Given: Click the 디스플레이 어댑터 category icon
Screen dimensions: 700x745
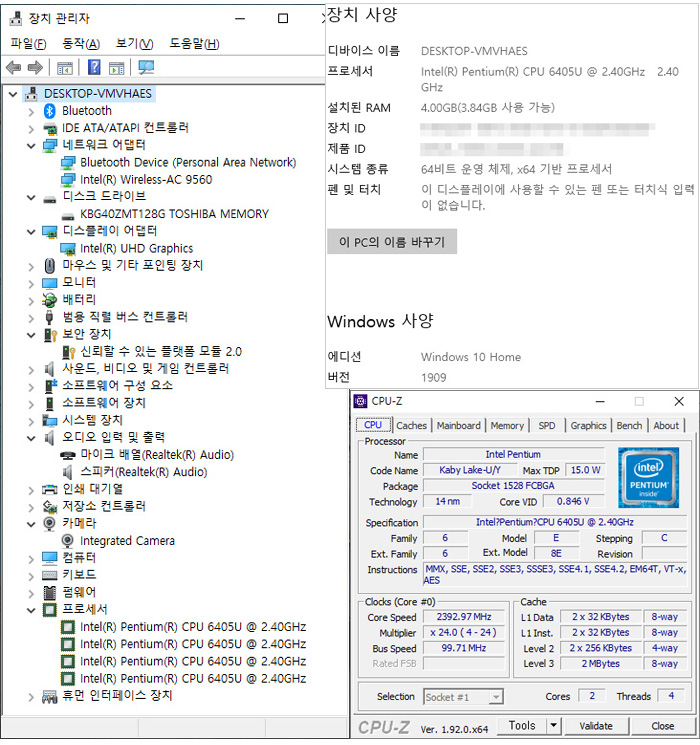Looking at the screenshot, I should [x=49, y=232].
